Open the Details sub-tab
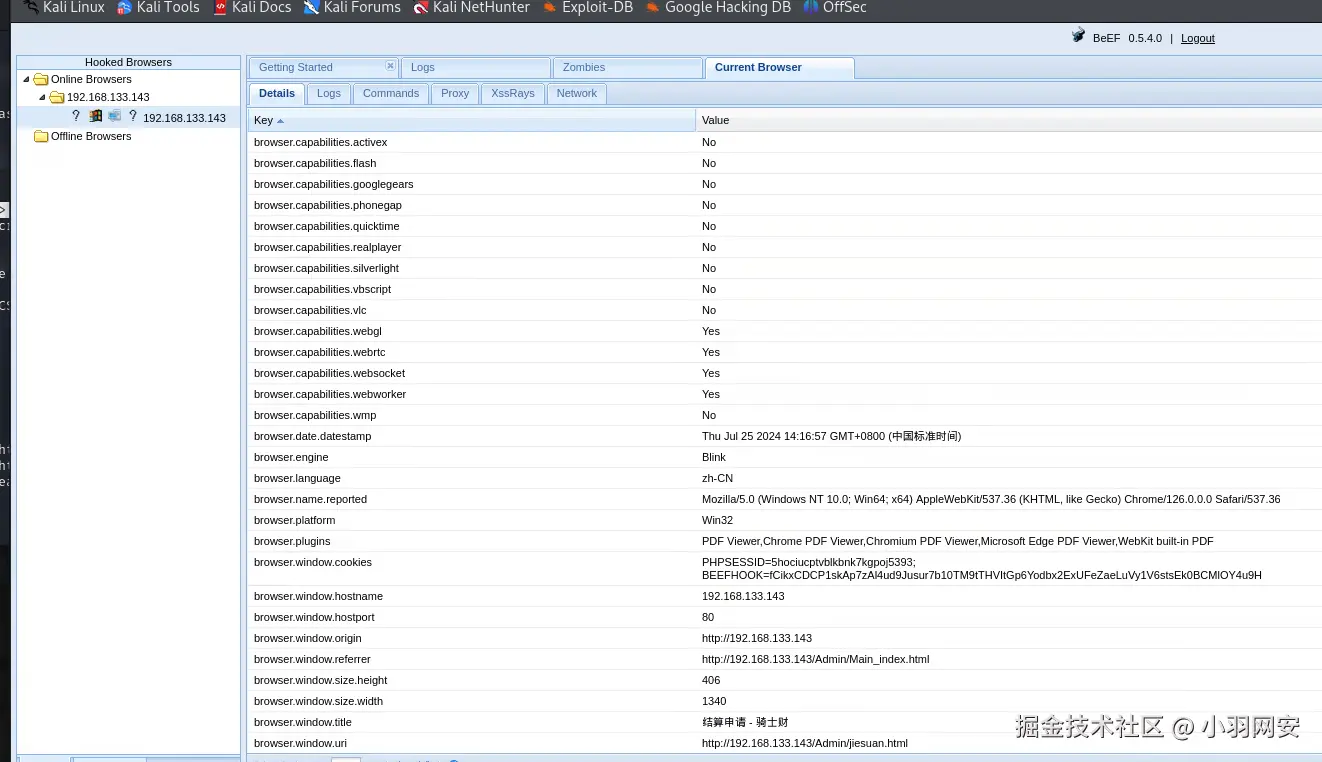The image size is (1322, 762). (277, 93)
